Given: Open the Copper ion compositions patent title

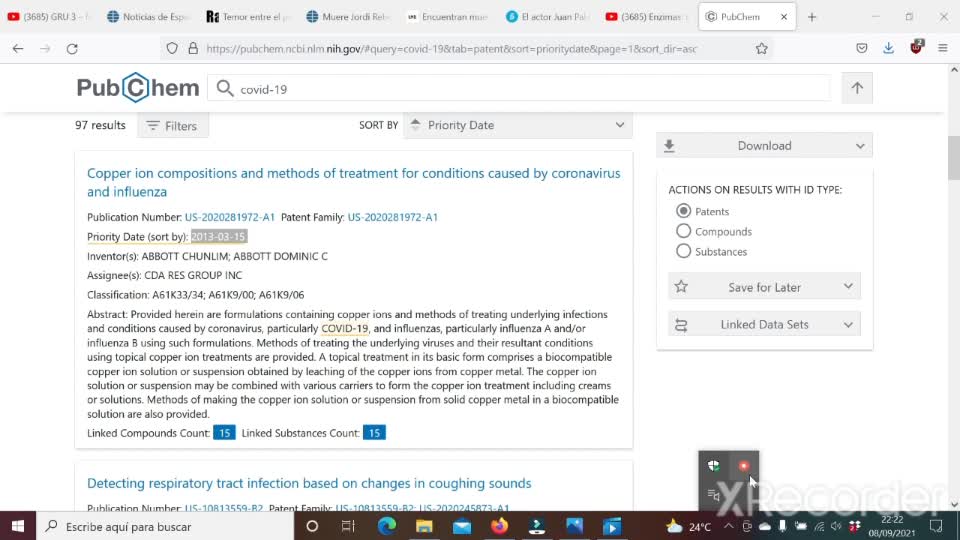Looking at the screenshot, I should tap(353, 182).
